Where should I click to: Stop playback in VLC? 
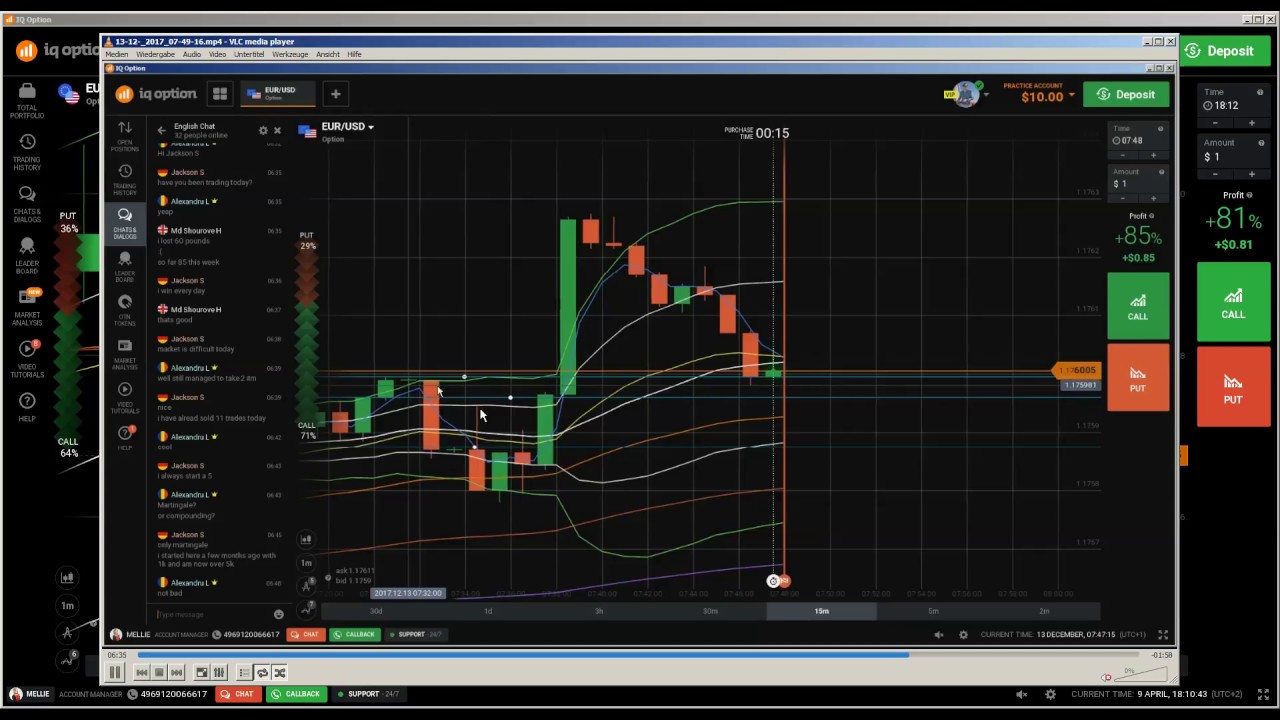[x=159, y=673]
